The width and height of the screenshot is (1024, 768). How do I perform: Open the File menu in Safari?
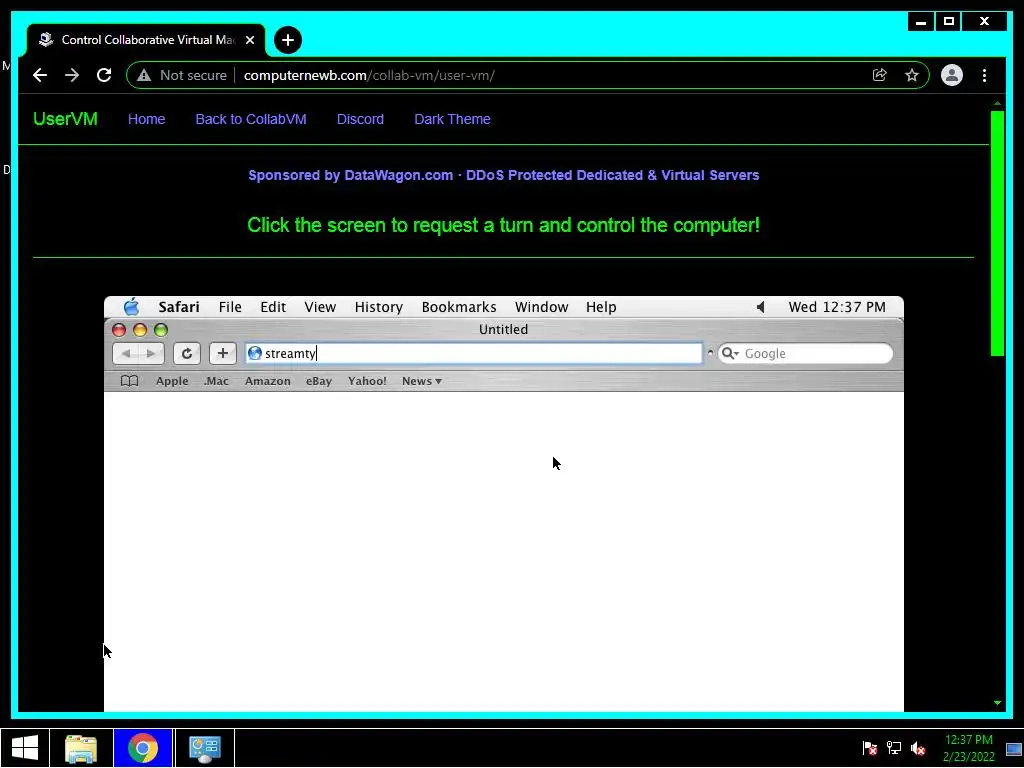pos(230,307)
